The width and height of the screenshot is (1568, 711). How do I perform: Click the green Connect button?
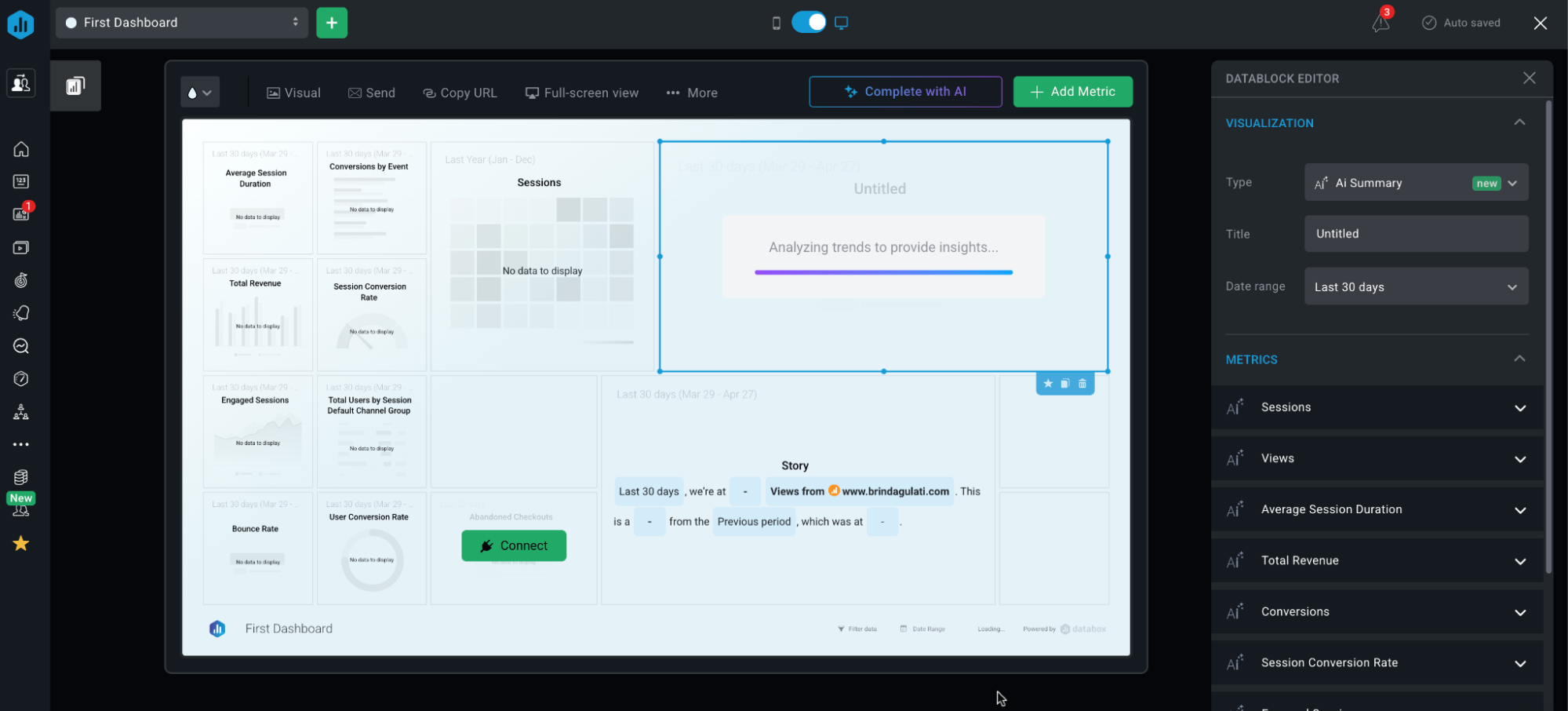(x=514, y=545)
